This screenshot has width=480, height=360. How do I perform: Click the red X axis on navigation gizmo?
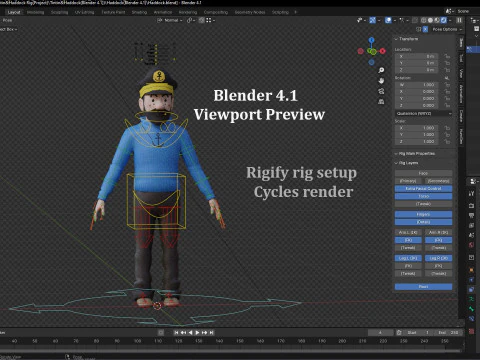tap(383, 51)
